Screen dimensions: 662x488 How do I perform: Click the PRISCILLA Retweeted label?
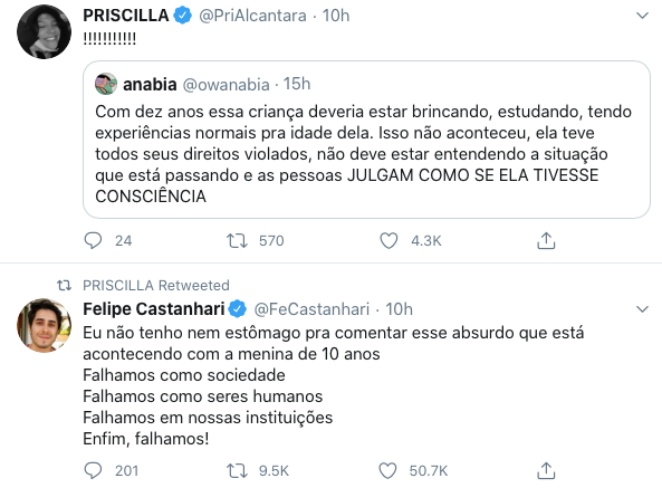click(155, 285)
